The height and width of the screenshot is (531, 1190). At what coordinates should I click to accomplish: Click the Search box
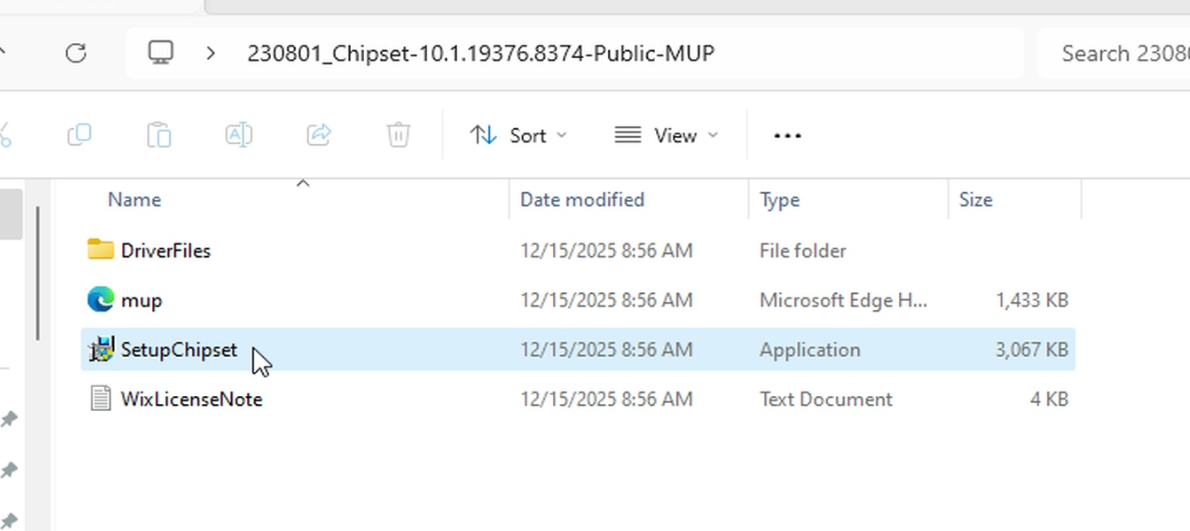coord(1113,53)
